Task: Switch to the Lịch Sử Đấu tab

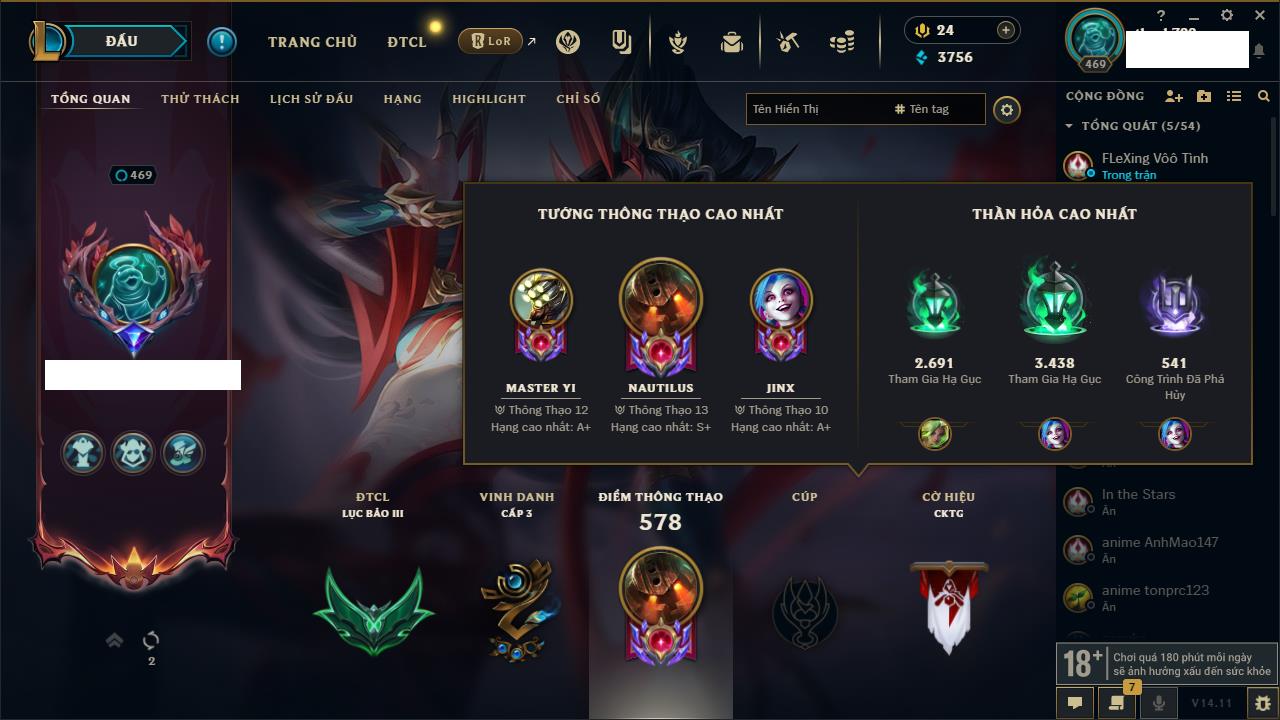Action: coord(311,98)
